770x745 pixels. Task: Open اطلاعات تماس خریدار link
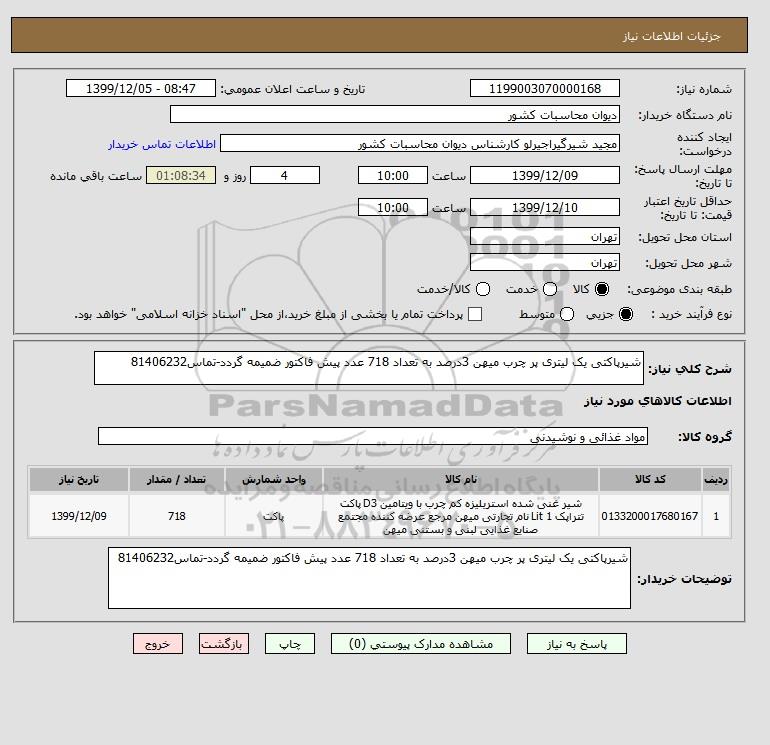point(162,144)
